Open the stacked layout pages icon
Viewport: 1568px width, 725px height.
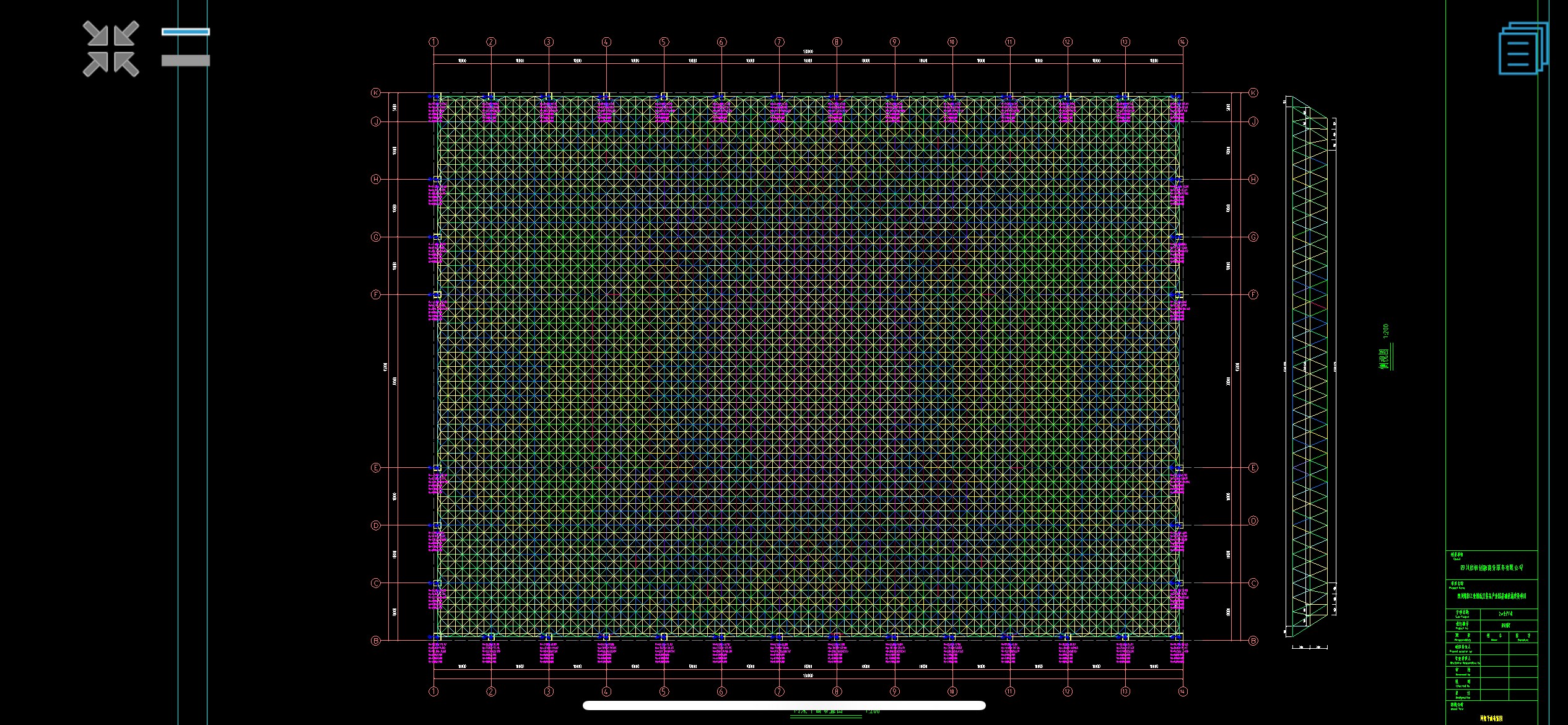(1522, 48)
